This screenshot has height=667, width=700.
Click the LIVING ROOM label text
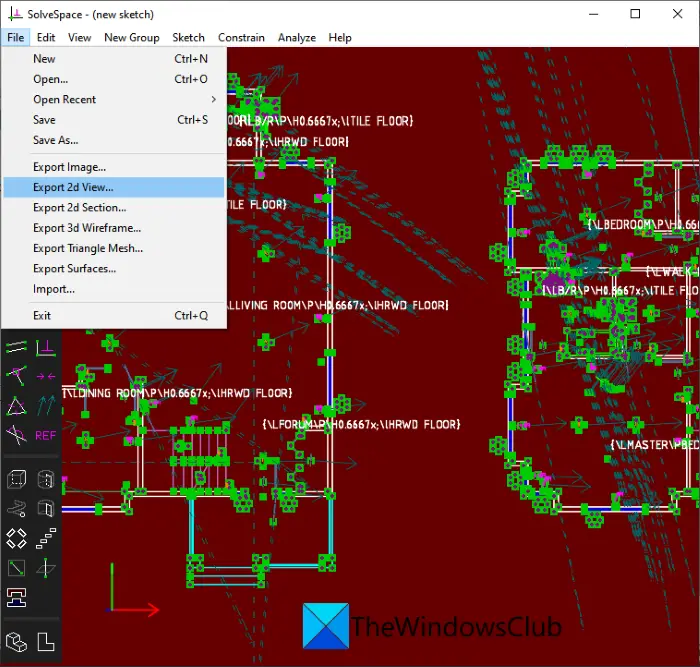tap(340, 305)
